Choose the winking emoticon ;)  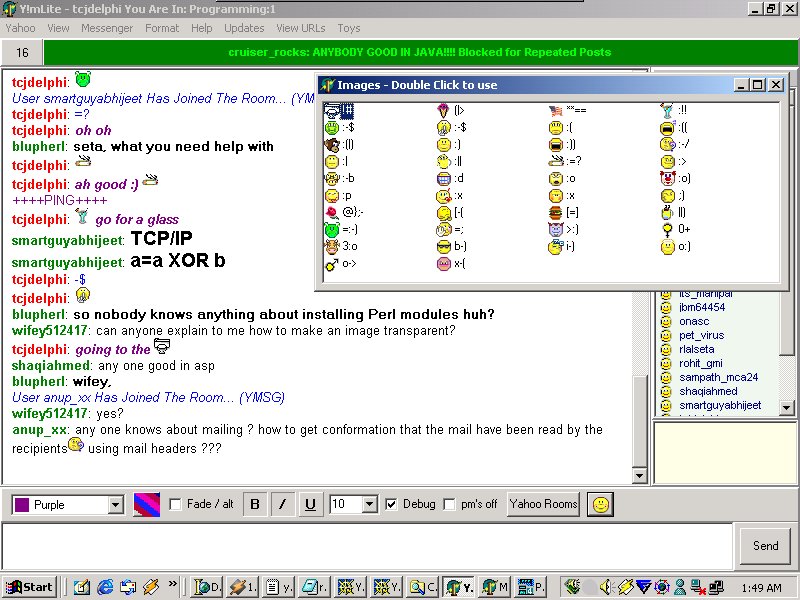click(672, 195)
